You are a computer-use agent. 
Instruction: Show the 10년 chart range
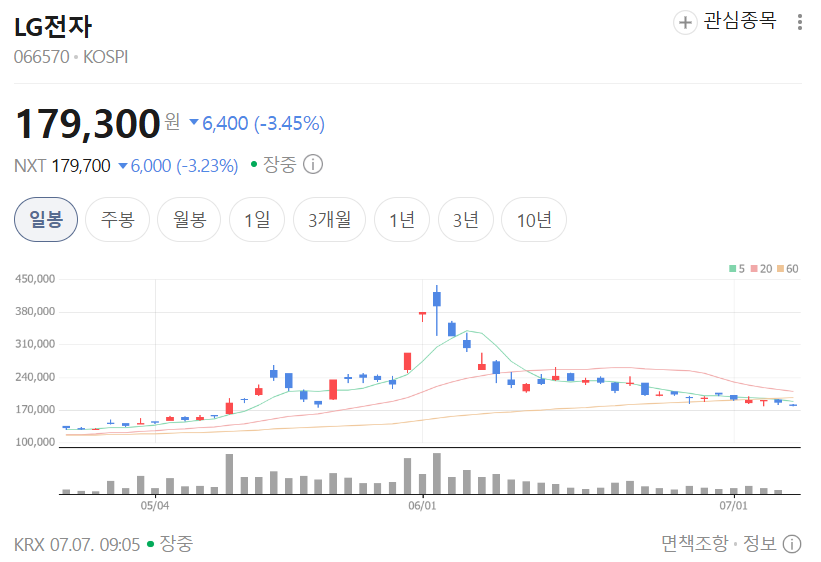pos(534,219)
